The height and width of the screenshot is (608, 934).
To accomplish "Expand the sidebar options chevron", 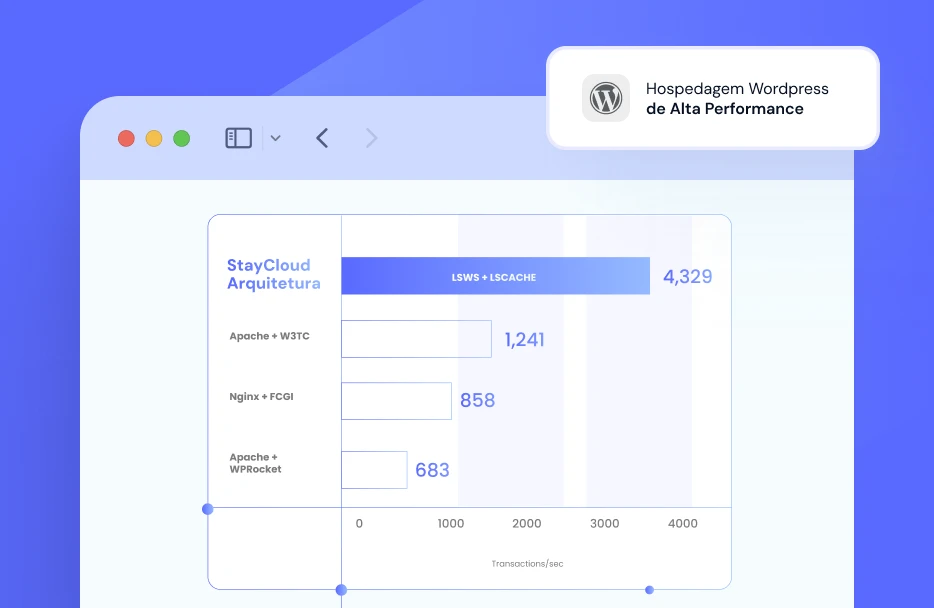I will pyautogui.click(x=276, y=138).
